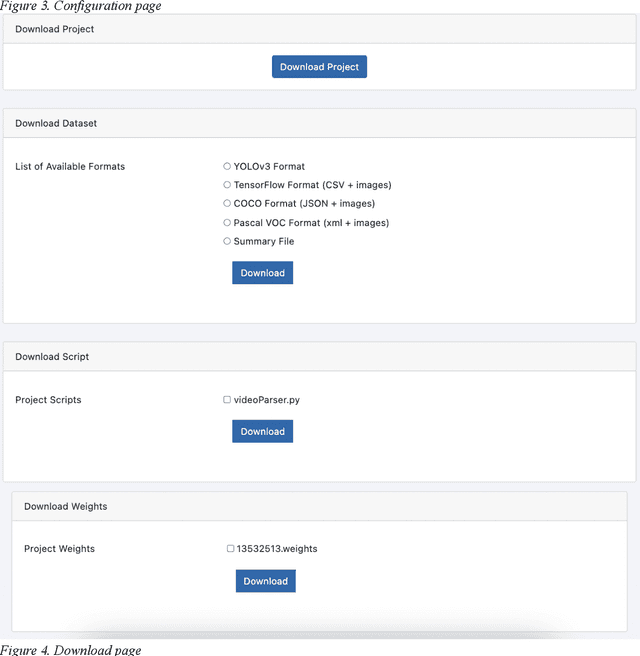Screen dimensions: 640x656
Task: Click the Figure 3 Configuration page caption
Action: [80, 6]
